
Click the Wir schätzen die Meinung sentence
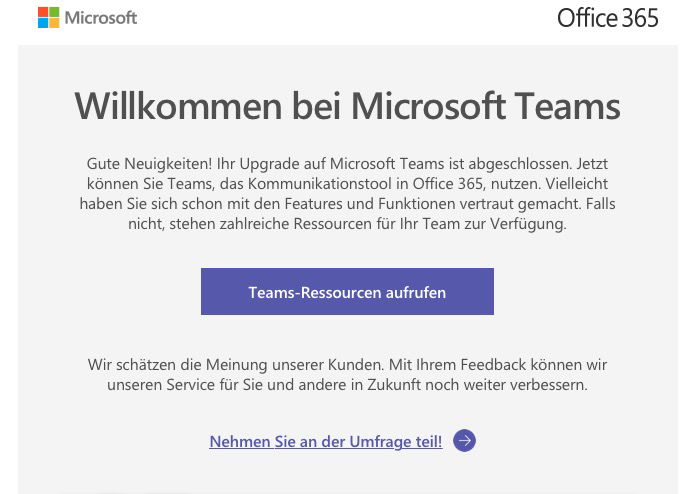pos(236,365)
